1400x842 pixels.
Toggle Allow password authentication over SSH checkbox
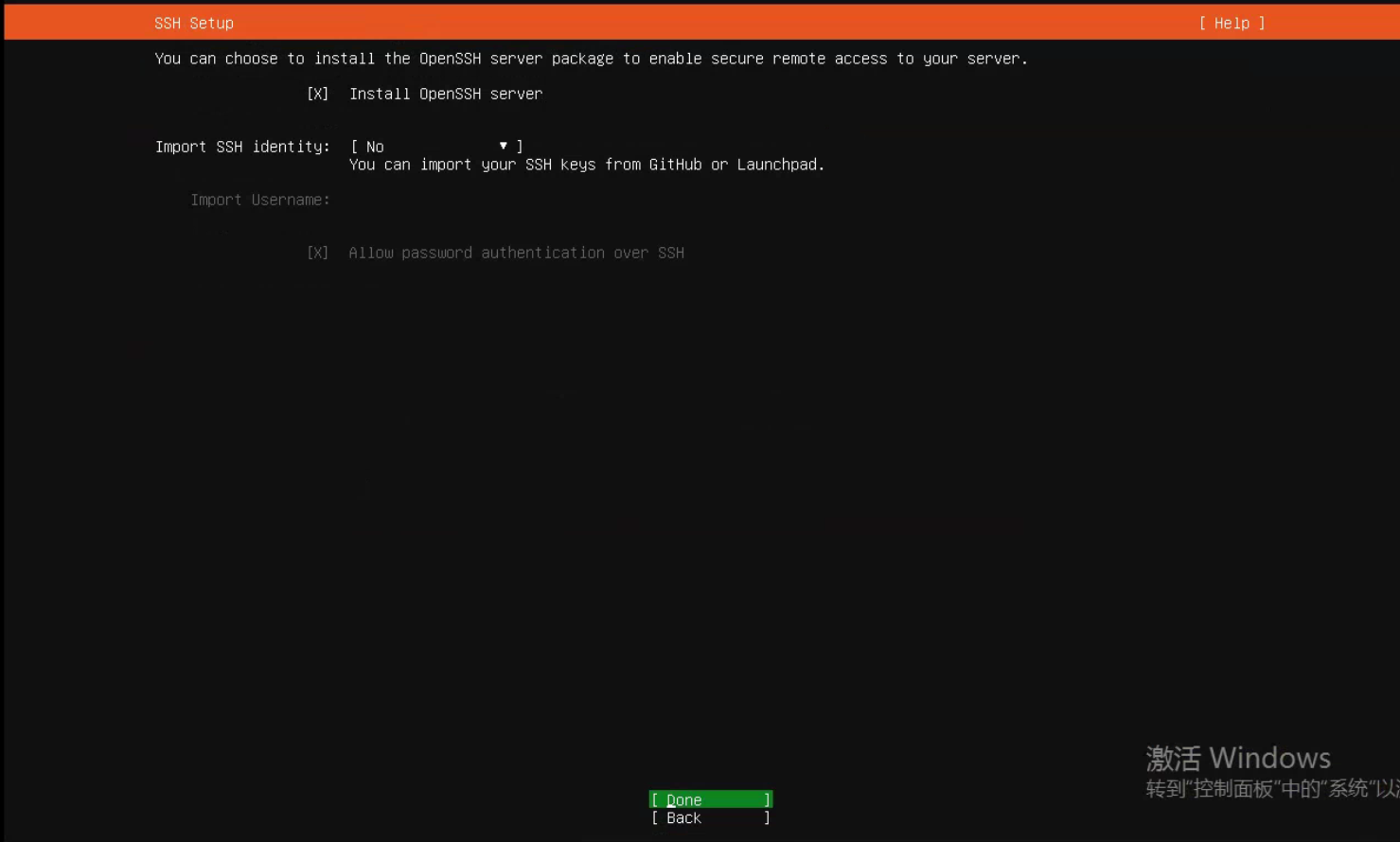click(x=318, y=253)
